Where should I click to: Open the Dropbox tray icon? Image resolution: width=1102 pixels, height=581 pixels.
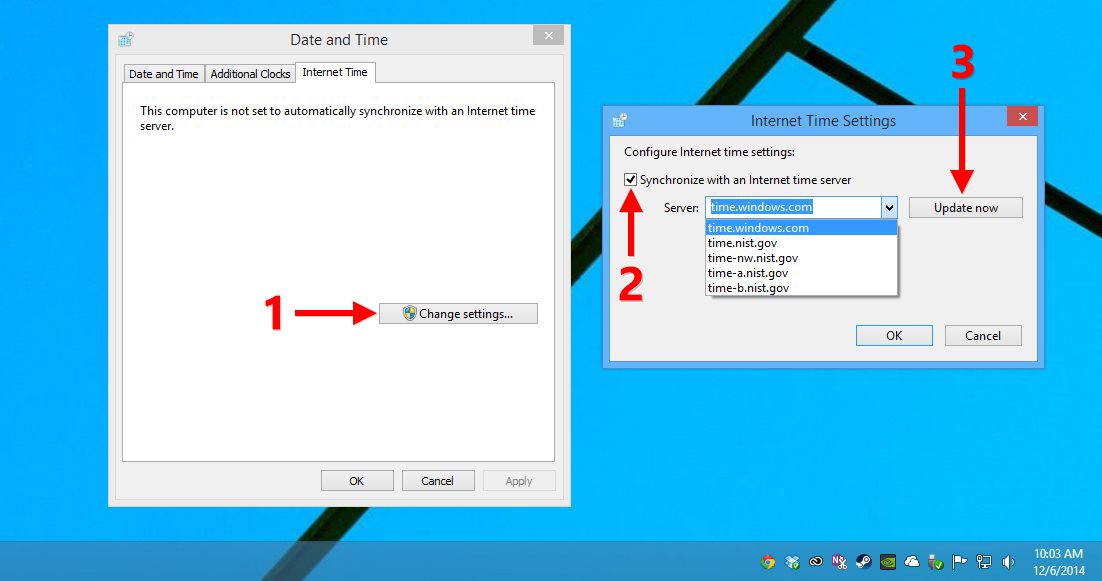792,561
